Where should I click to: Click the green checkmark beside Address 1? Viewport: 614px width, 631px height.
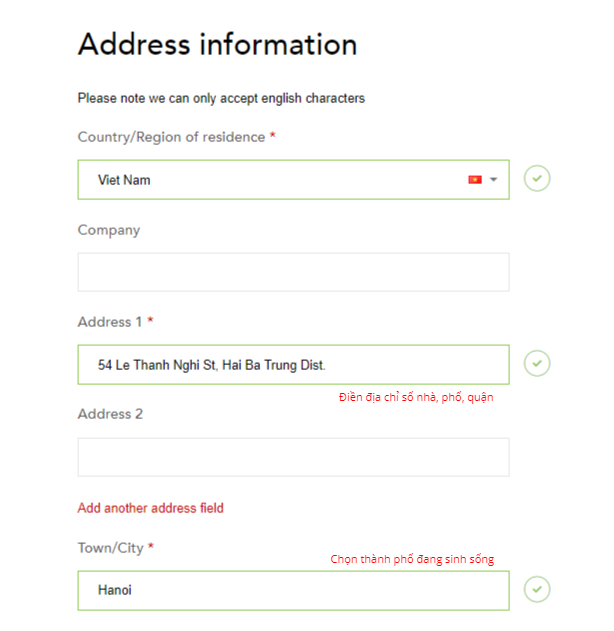coord(537,363)
